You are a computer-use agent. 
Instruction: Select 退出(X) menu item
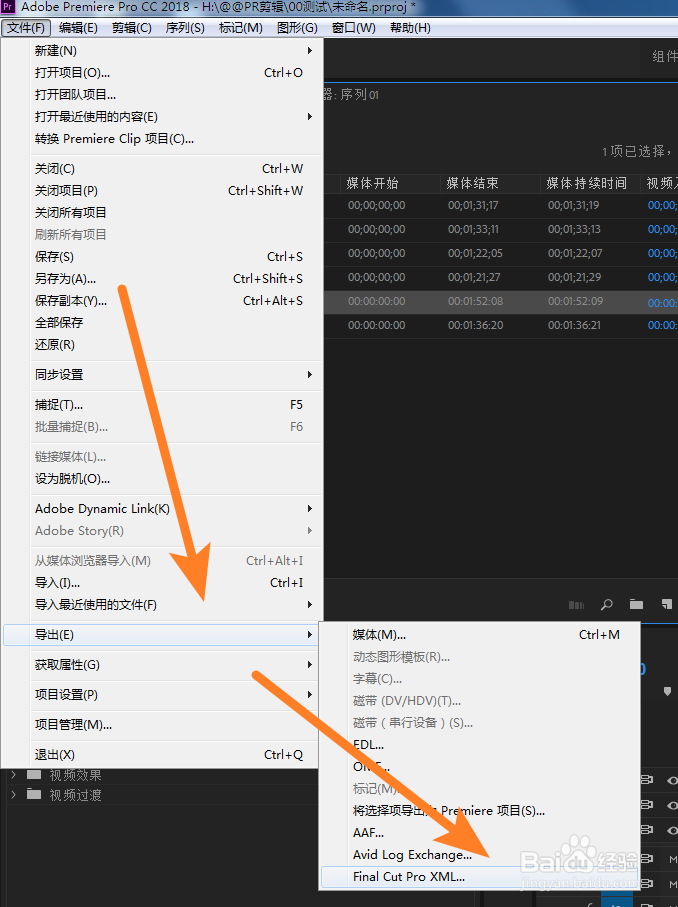point(161,755)
